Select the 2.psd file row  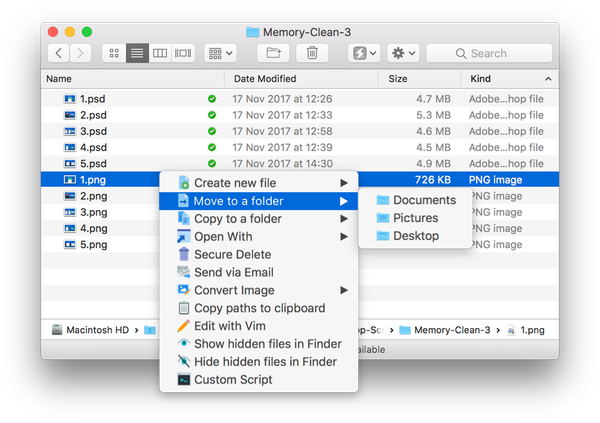coord(300,115)
